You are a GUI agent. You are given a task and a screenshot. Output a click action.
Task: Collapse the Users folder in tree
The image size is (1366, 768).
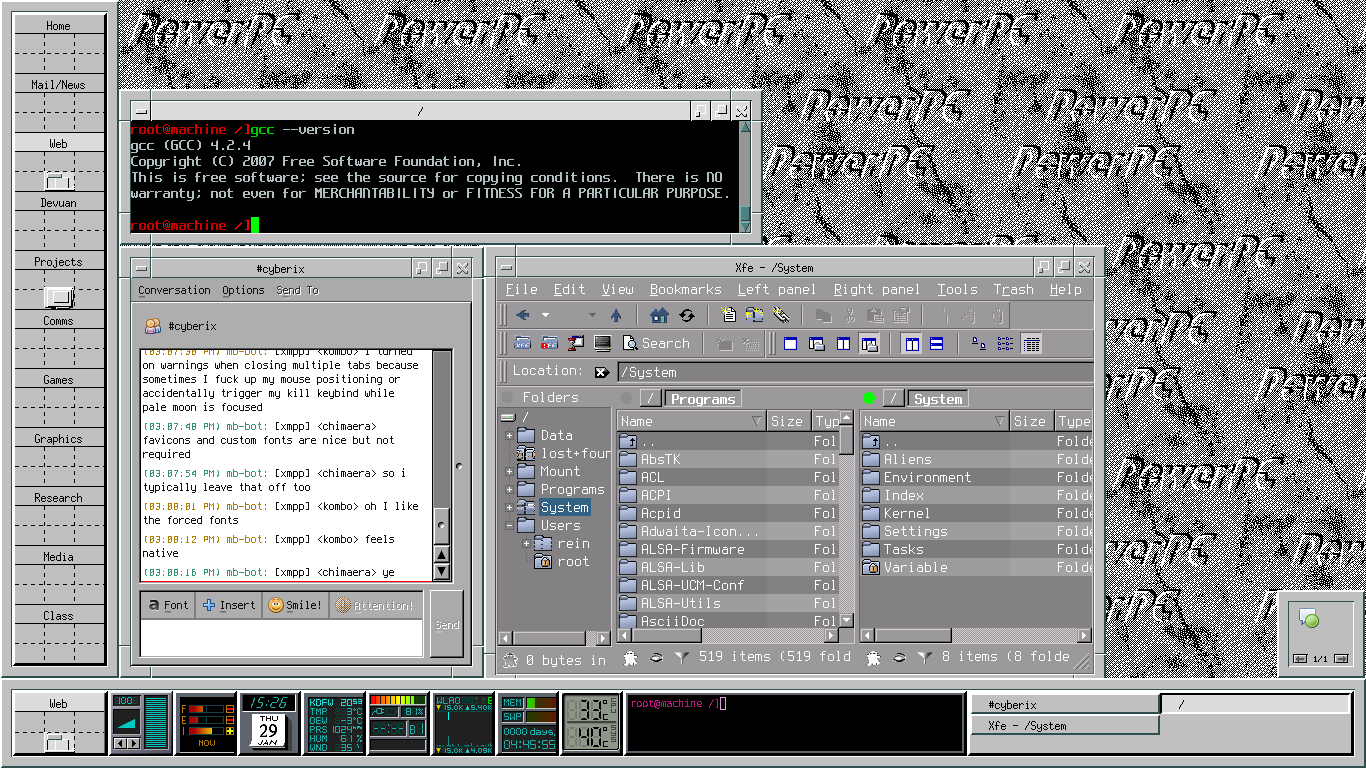pos(509,526)
